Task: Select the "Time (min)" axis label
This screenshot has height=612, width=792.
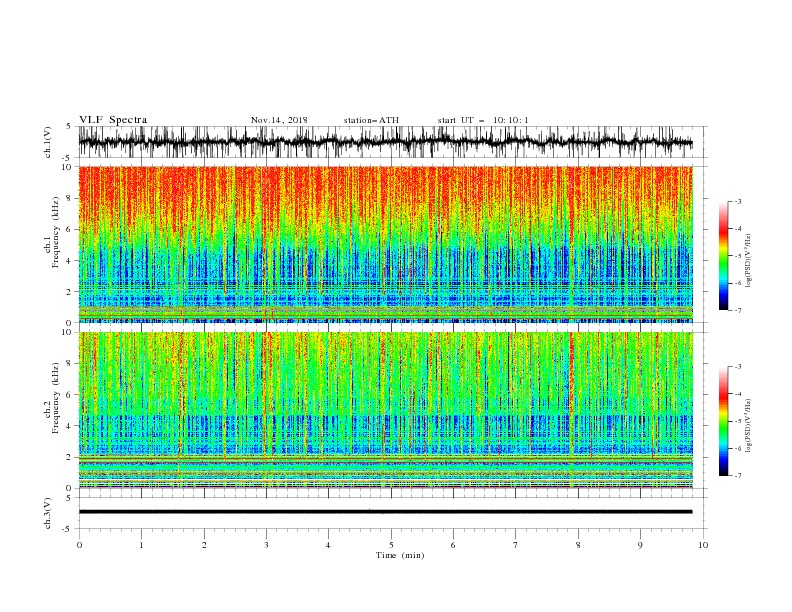Action: pos(400,555)
